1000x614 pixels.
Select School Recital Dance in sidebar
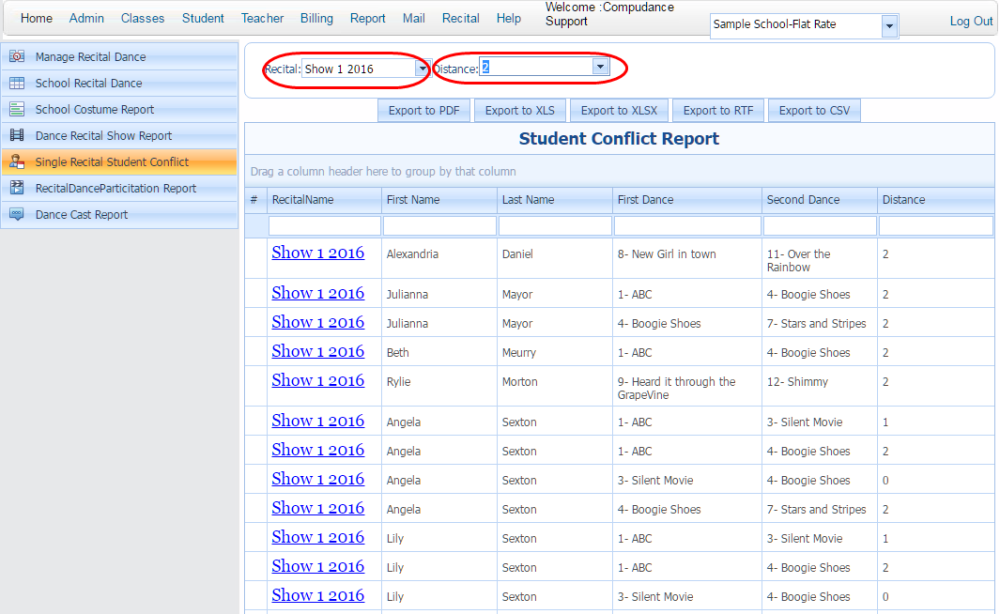pos(120,83)
